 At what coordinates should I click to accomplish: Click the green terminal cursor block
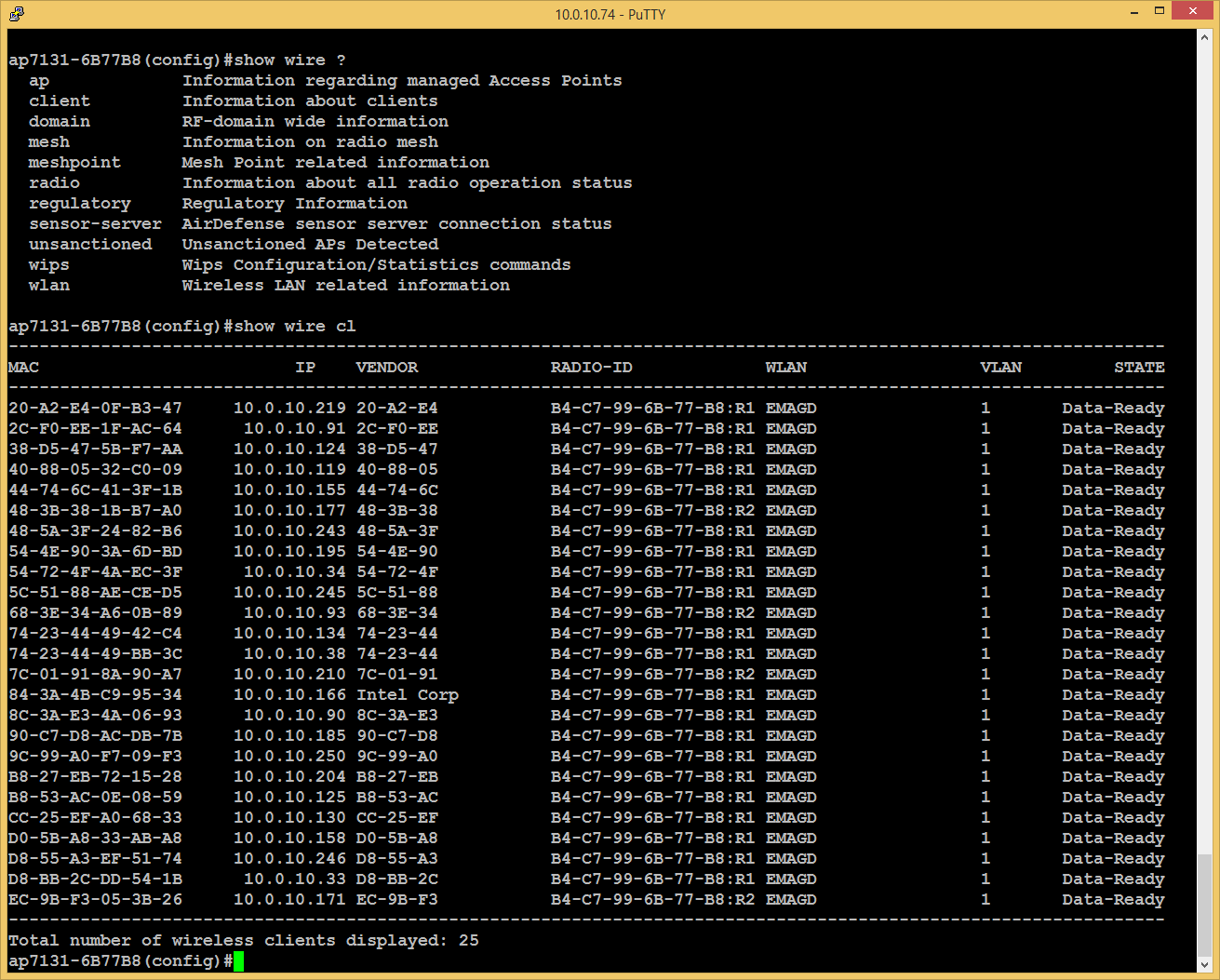[x=239, y=961]
